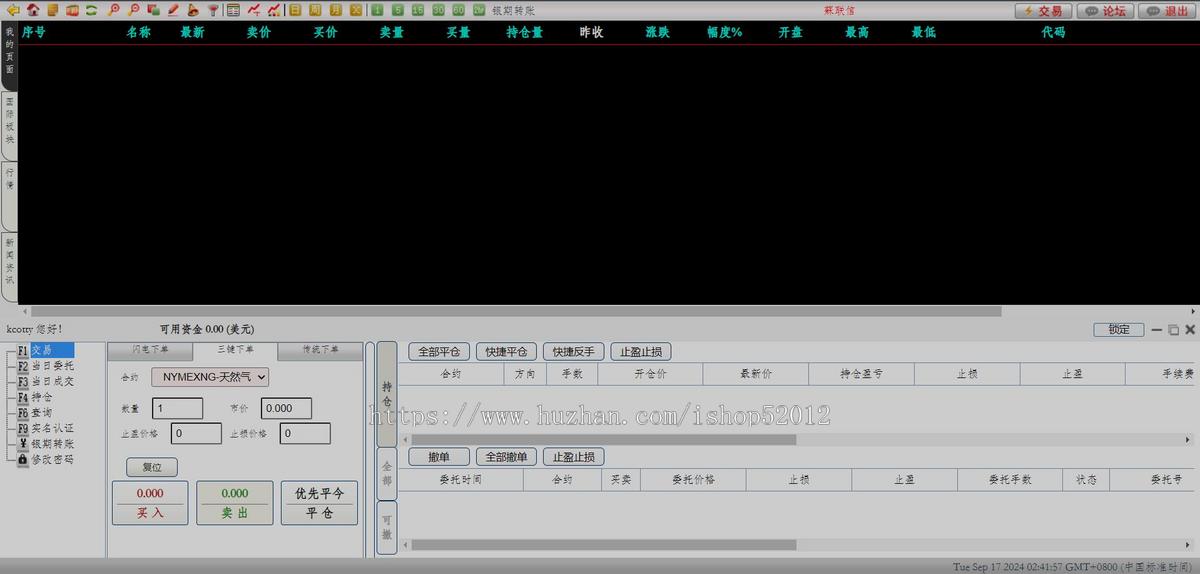This screenshot has width=1200, height=574.
Task: Click the 优先平今 平仓 button
Action: 319,503
